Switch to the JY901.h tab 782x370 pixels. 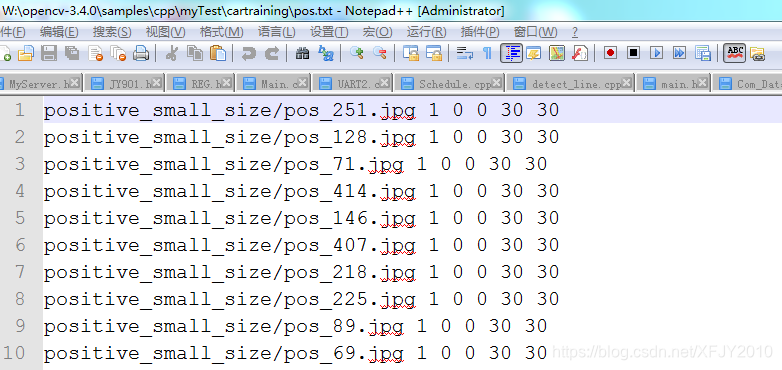125,84
